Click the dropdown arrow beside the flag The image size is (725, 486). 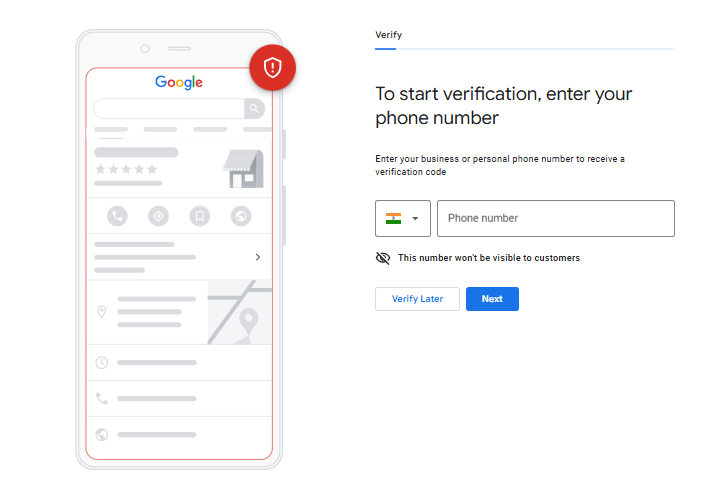coord(415,218)
